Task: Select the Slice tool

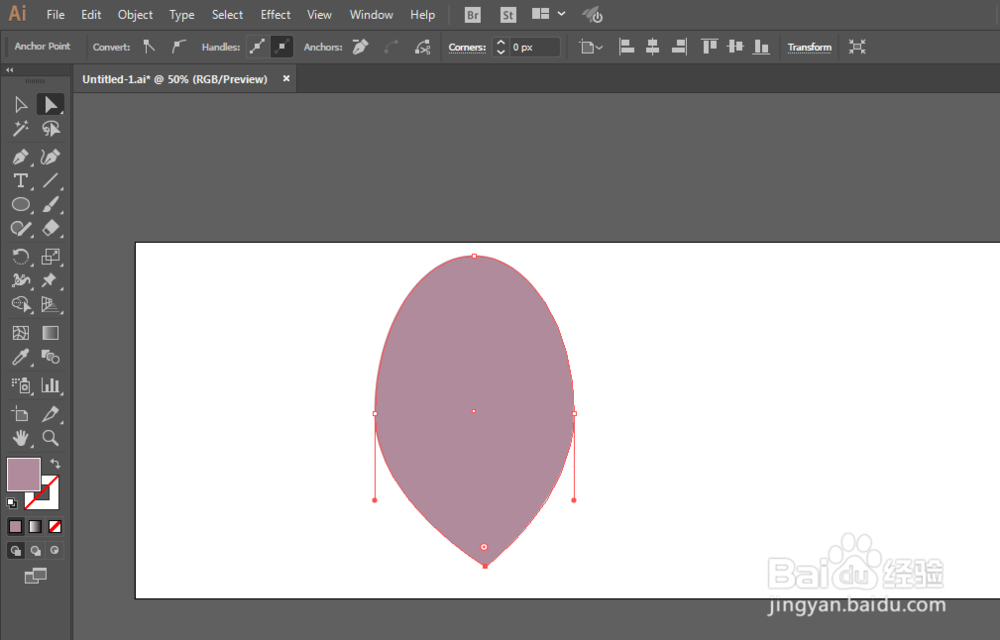Action: [50, 414]
